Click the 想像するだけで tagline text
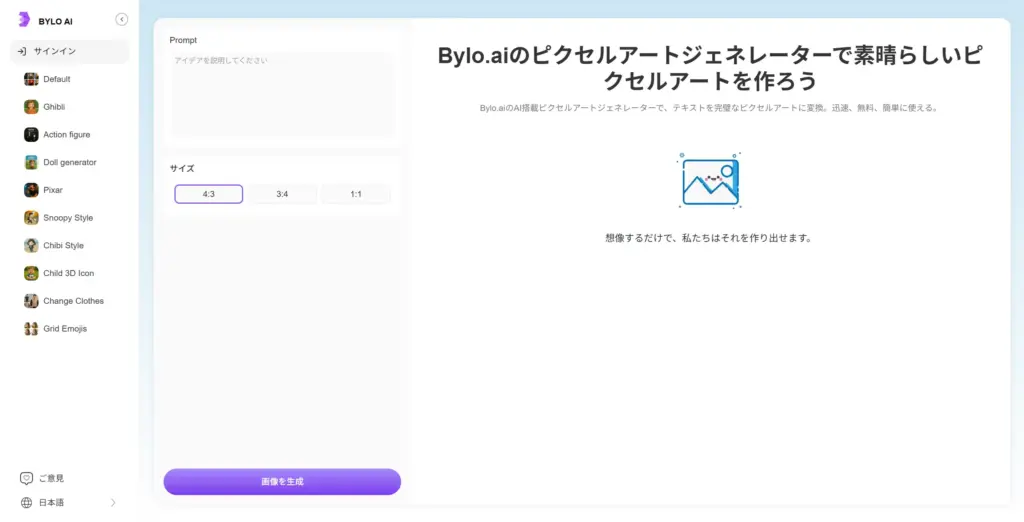 tap(709, 238)
